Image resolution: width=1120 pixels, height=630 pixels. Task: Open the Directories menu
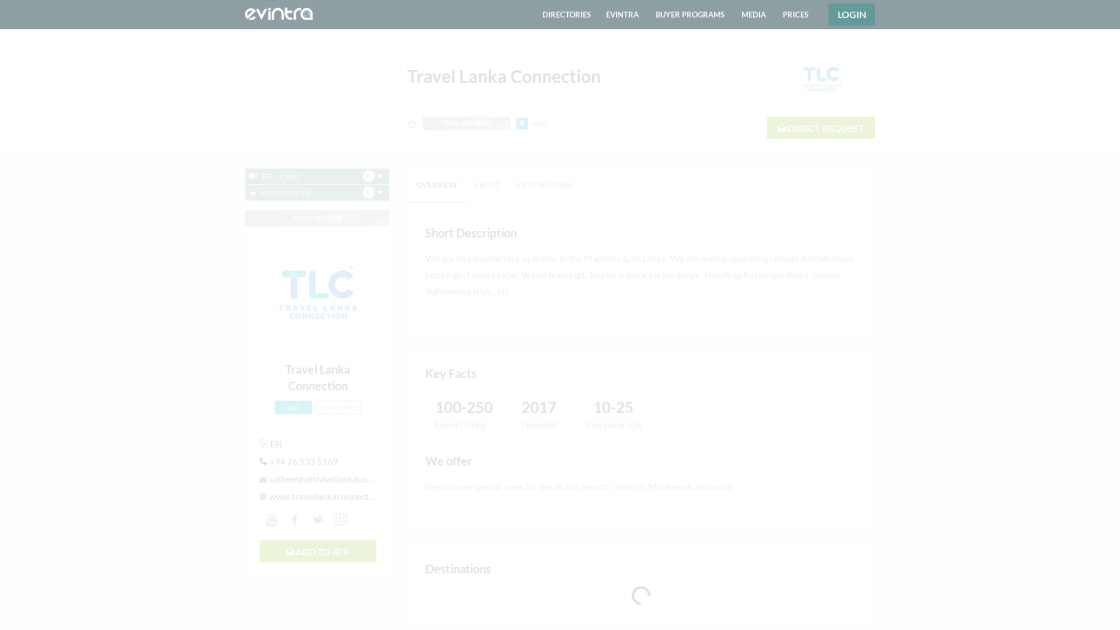[566, 15]
